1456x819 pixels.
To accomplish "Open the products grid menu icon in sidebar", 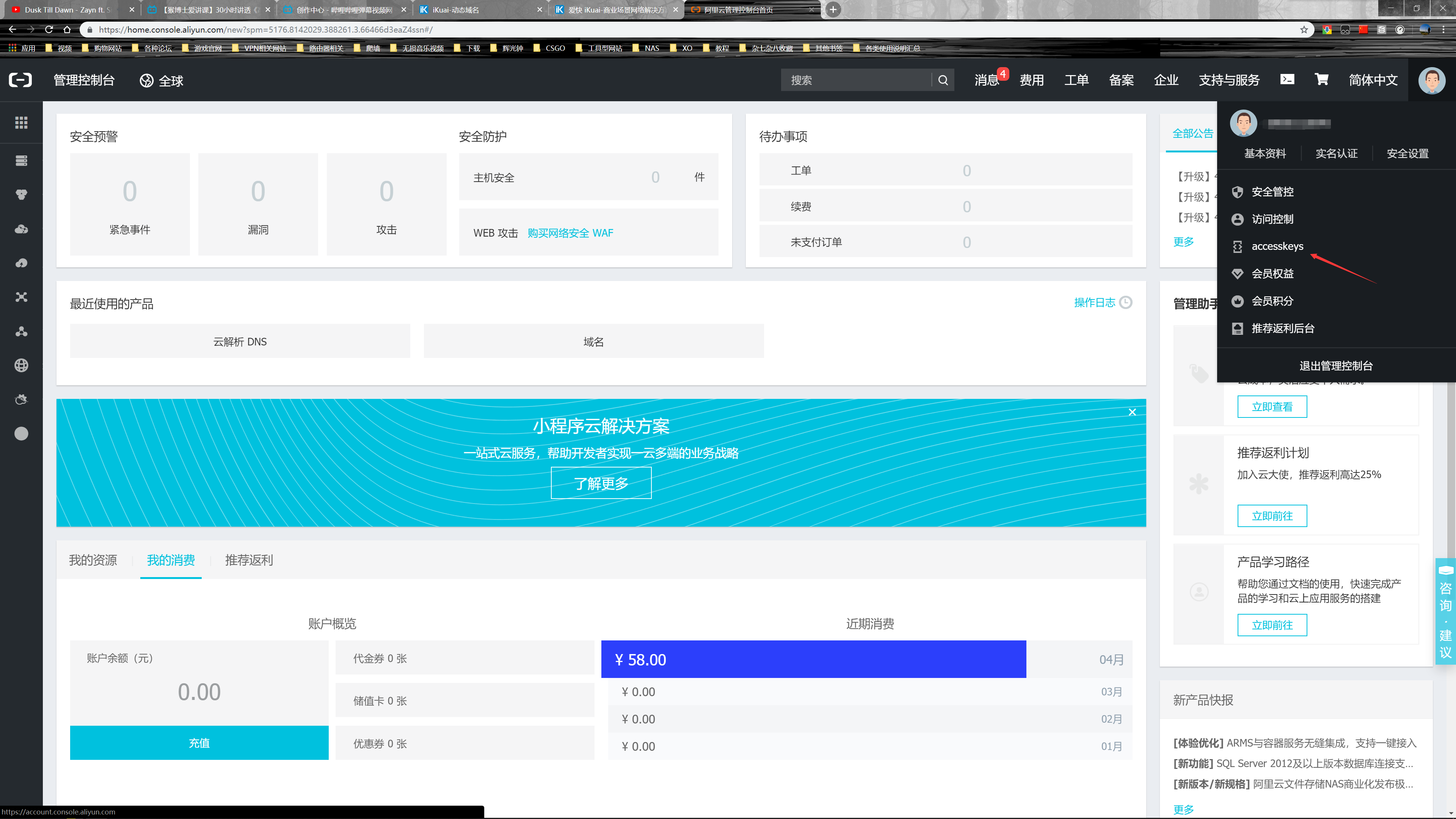I will (21, 122).
